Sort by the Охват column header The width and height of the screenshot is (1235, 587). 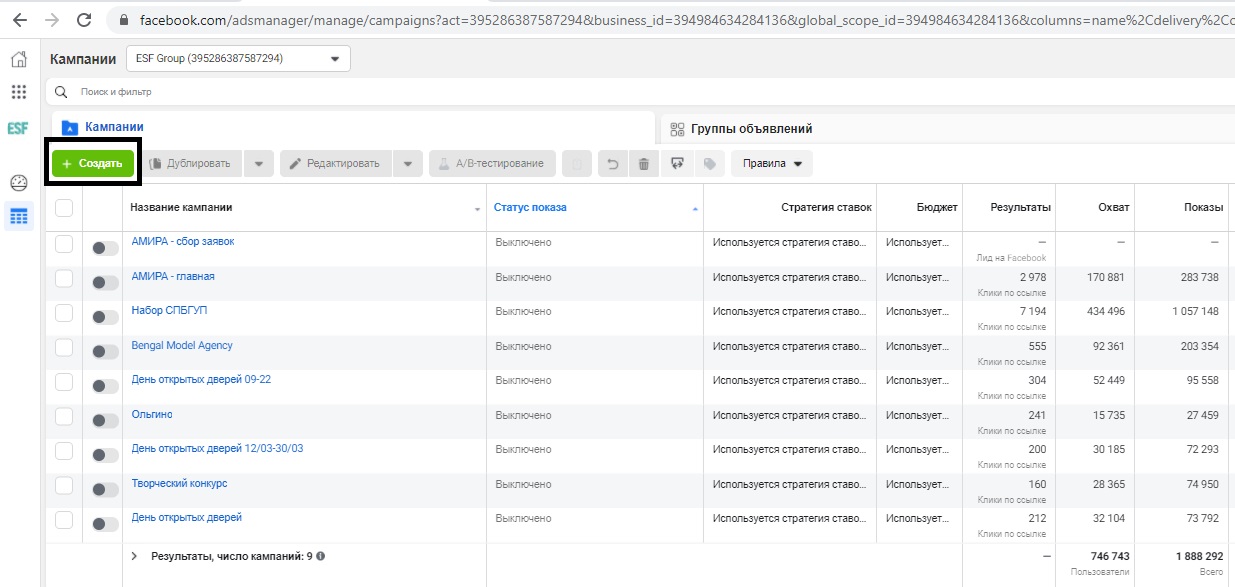tap(1114, 208)
